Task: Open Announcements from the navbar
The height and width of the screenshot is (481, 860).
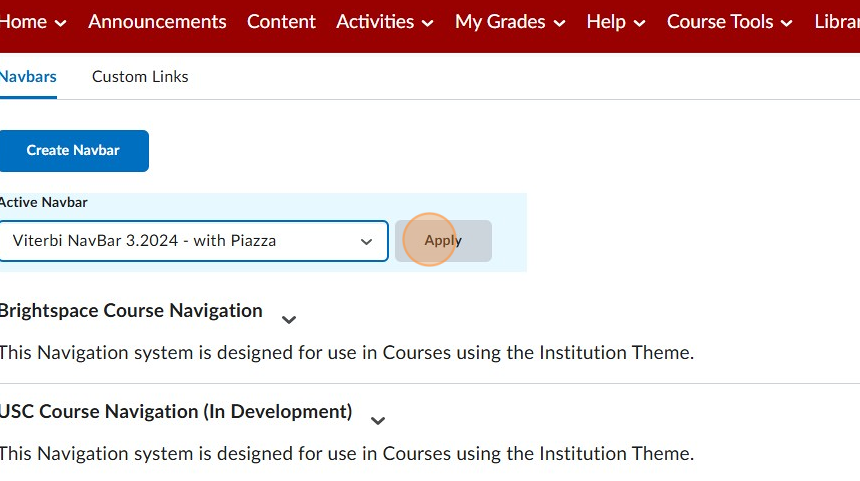Action: [157, 21]
